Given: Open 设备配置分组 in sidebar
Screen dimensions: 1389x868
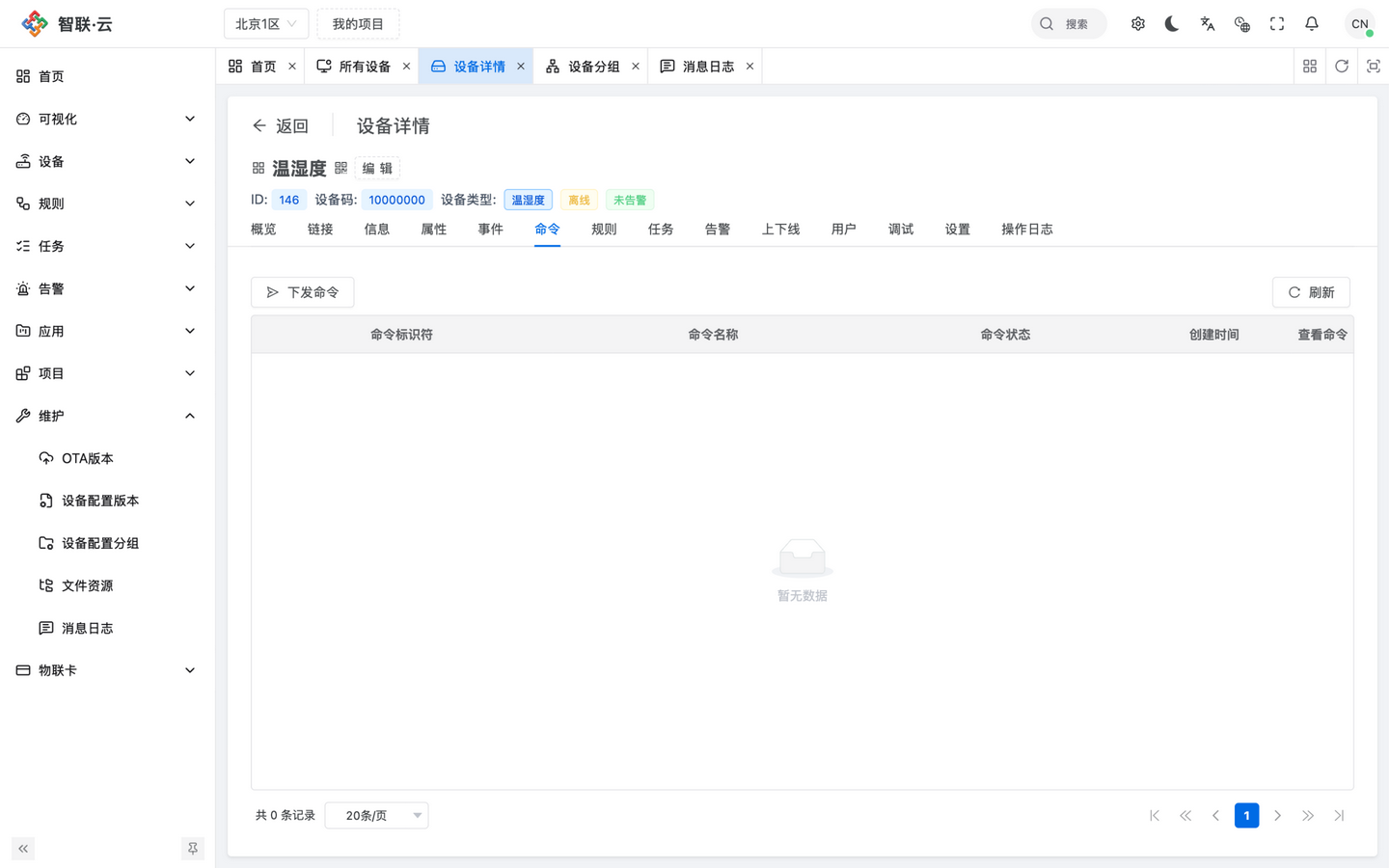Looking at the screenshot, I should (106, 543).
